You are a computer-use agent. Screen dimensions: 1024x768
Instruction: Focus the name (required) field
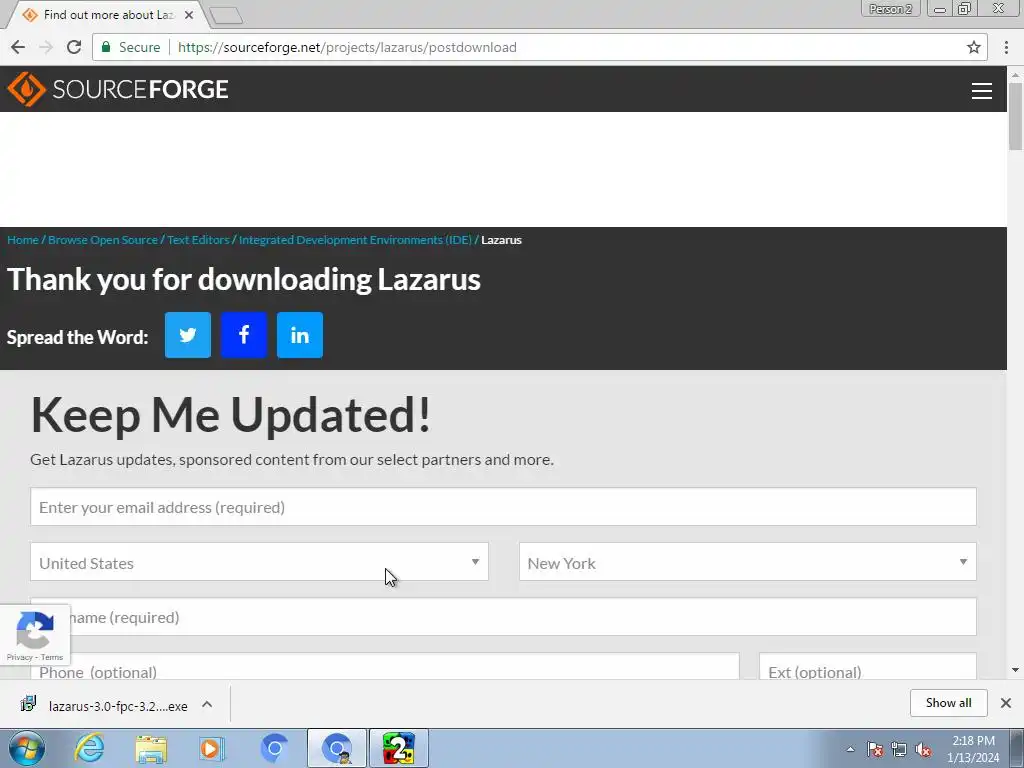point(504,616)
